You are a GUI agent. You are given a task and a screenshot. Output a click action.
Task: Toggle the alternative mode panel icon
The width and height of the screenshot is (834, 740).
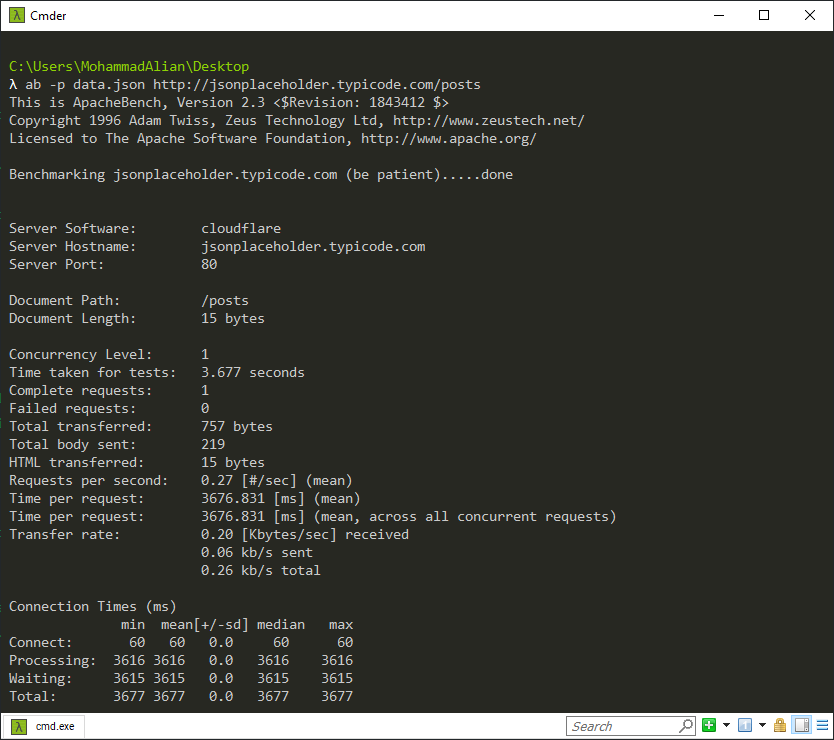(801, 726)
